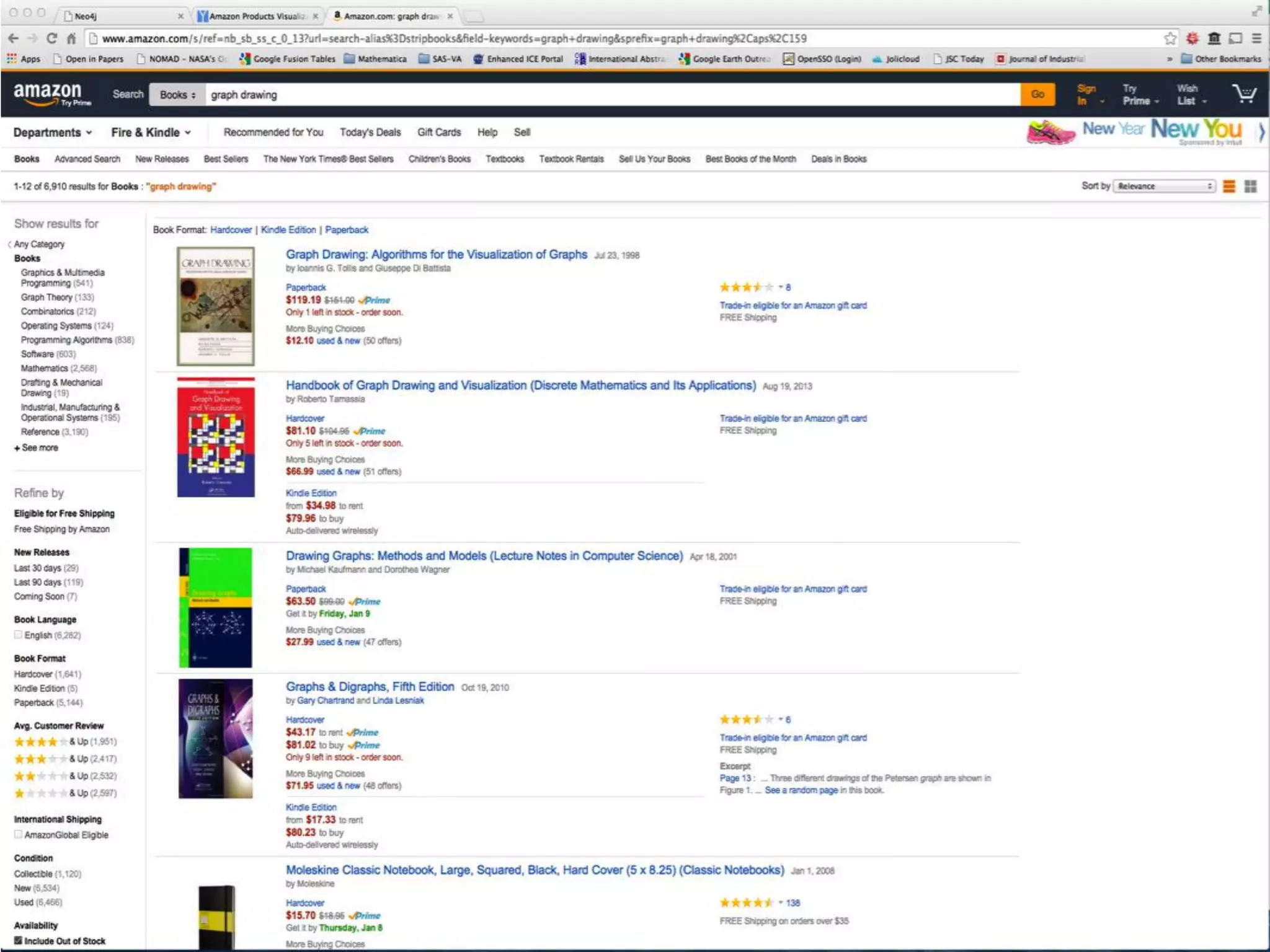Viewport: 1270px width, 952px height.
Task: Click the Amazon logo
Action: click(48, 93)
